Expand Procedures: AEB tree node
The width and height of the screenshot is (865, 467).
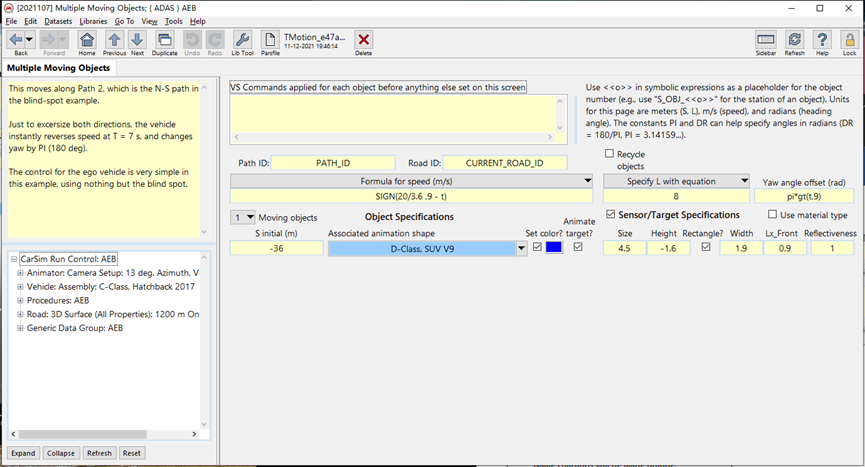(x=20, y=300)
